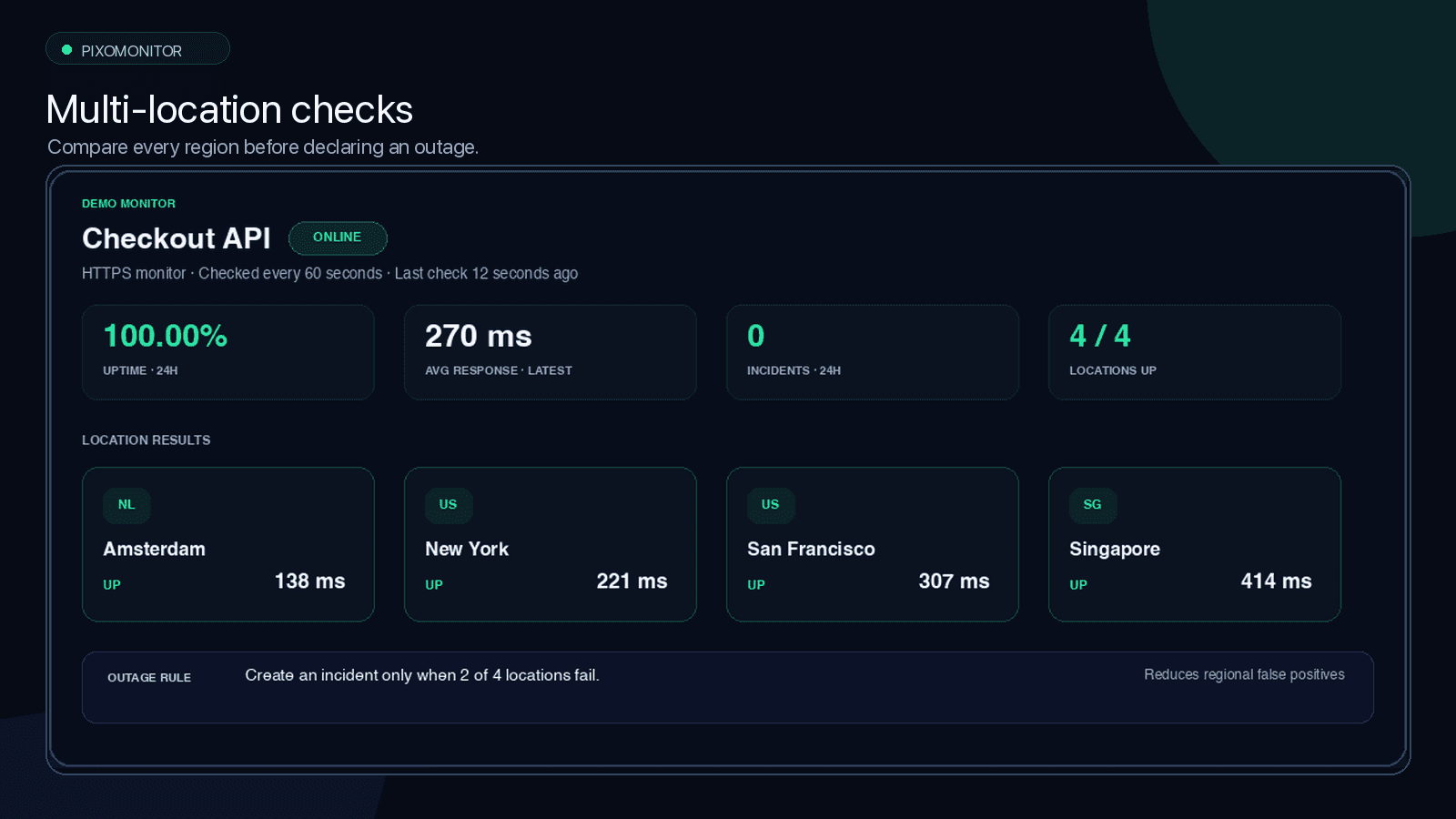Screen dimensions: 1456x819
Task: Click the DEMO MONITOR label
Action: pos(129,204)
